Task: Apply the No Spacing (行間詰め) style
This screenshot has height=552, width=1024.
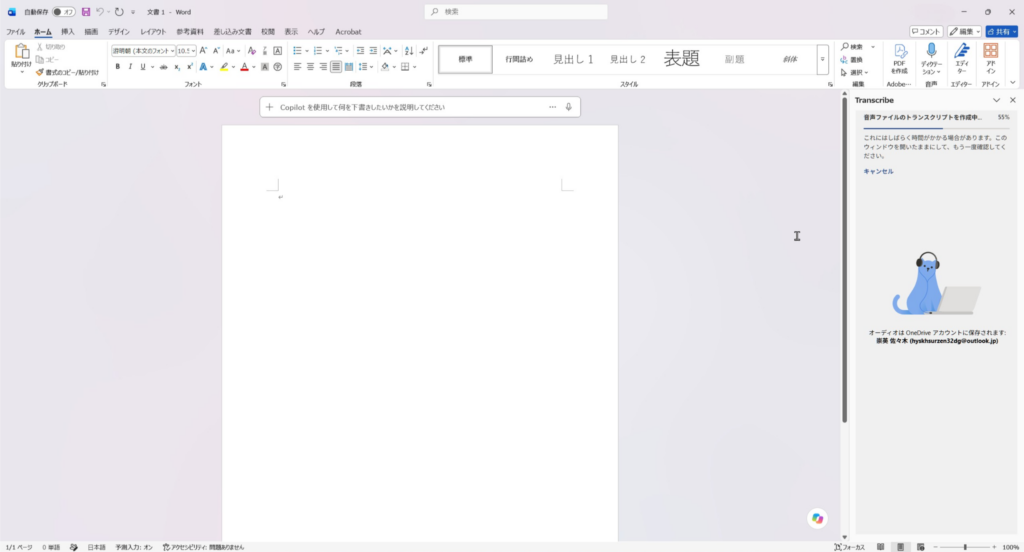Action: click(519, 59)
